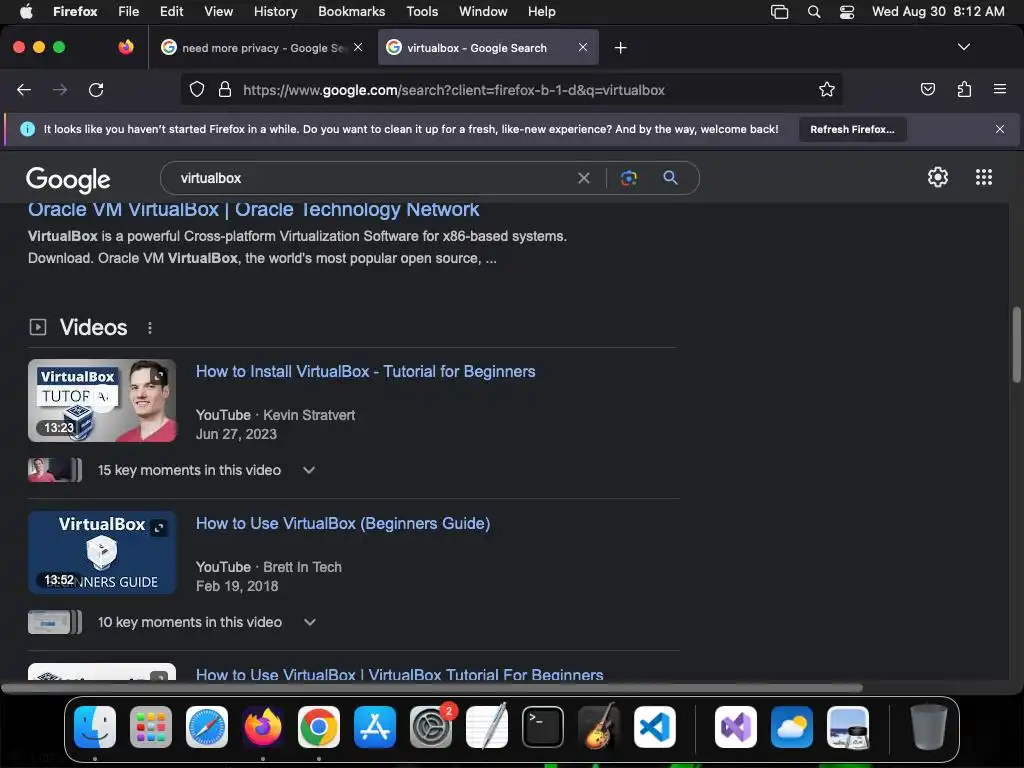Open Control Center in menu bar

(847, 12)
